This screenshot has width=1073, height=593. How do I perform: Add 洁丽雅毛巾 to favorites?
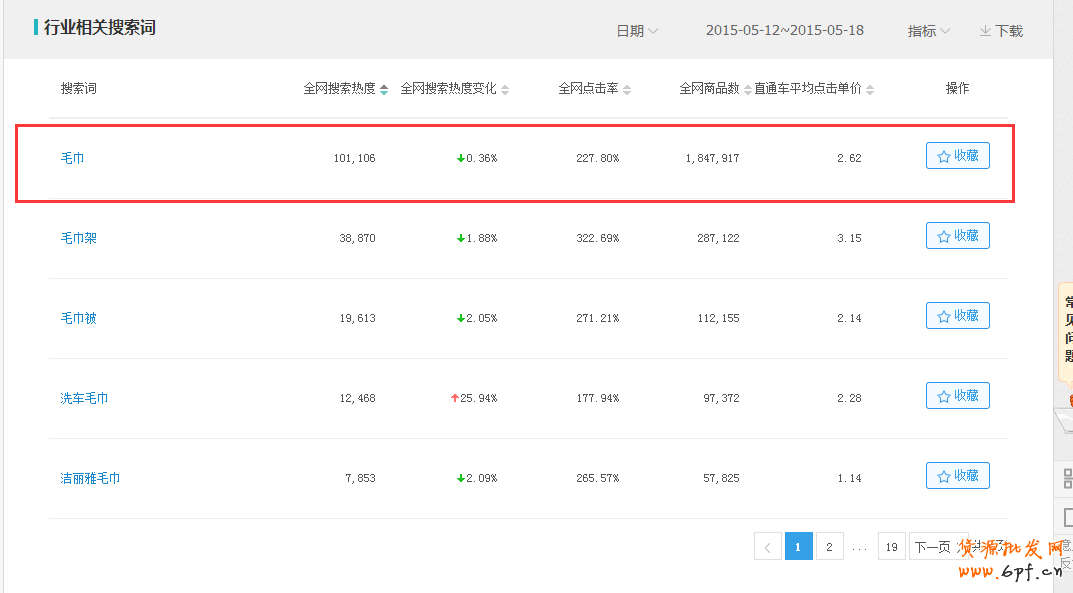tap(957, 476)
